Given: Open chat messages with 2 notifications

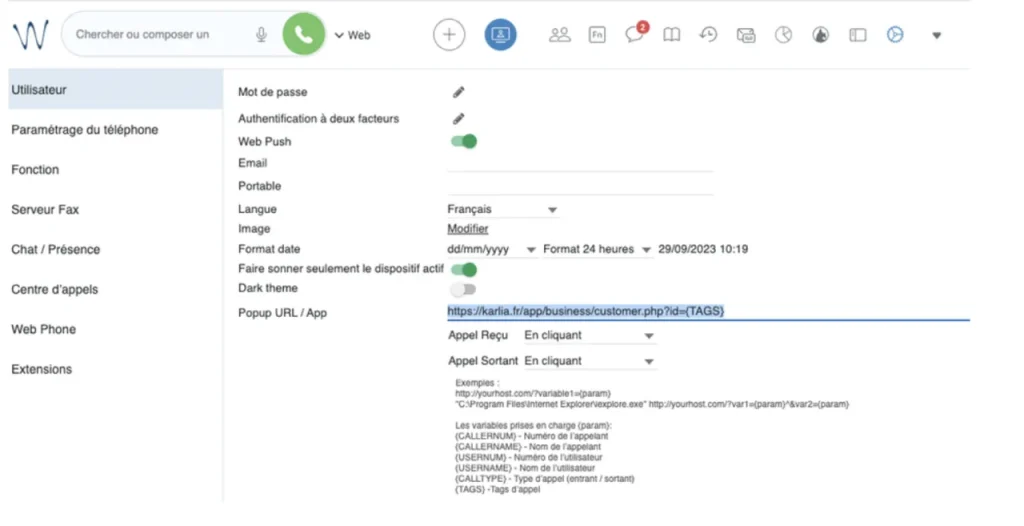Looking at the screenshot, I should 635,34.
